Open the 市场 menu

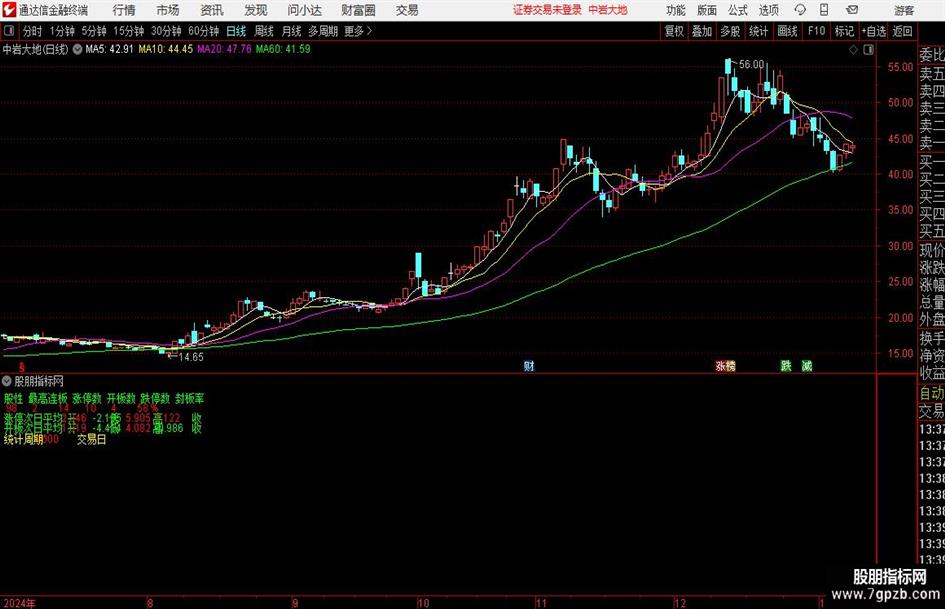pyautogui.click(x=168, y=10)
